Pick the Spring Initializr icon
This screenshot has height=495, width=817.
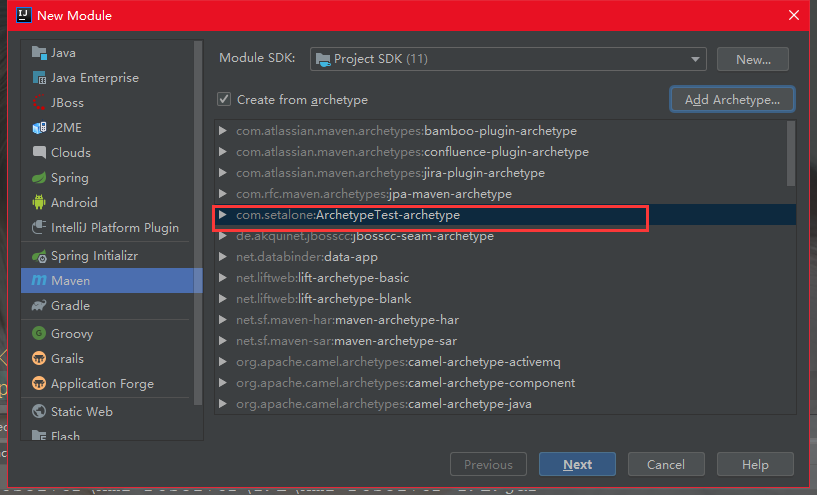click(39, 256)
